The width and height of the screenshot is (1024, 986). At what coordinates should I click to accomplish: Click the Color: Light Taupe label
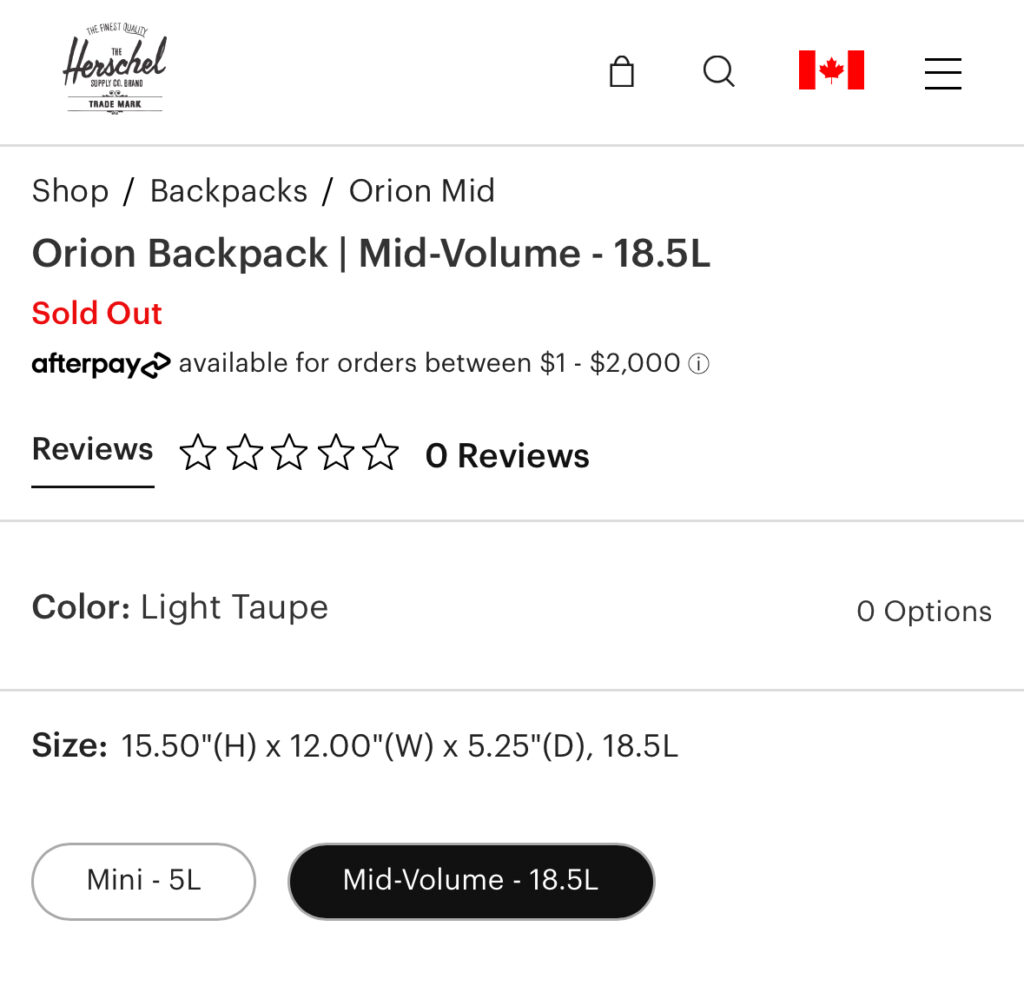(180, 607)
